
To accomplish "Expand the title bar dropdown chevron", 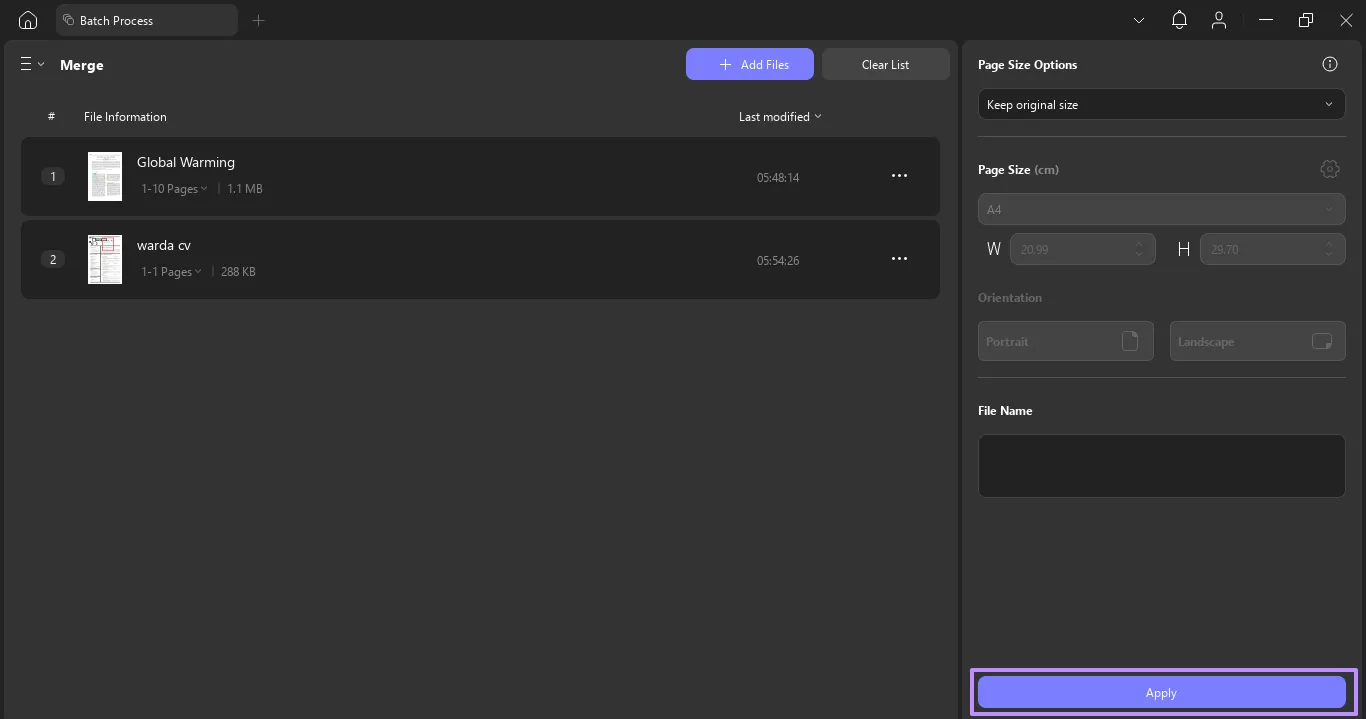I will point(1139,20).
